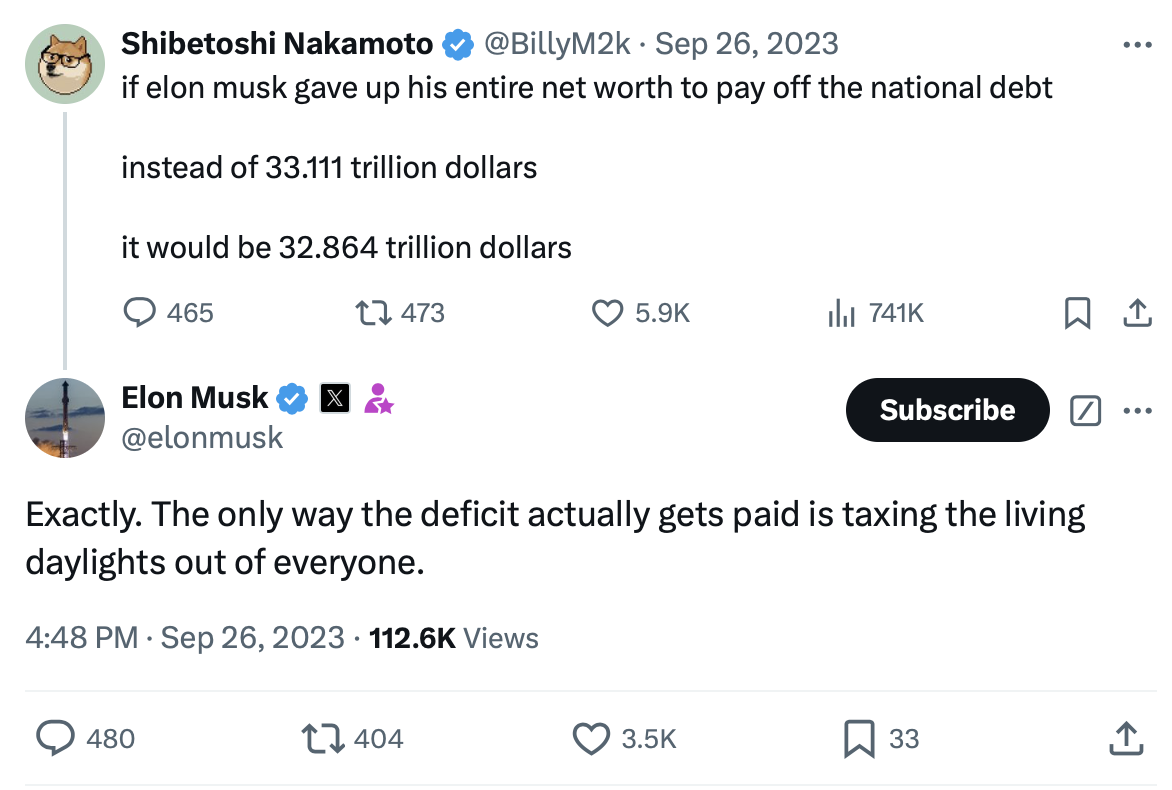1172x790 pixels.
Task: Share the Shibetoshi Nakamoto tweet
Action: (x=1135, y=314)
